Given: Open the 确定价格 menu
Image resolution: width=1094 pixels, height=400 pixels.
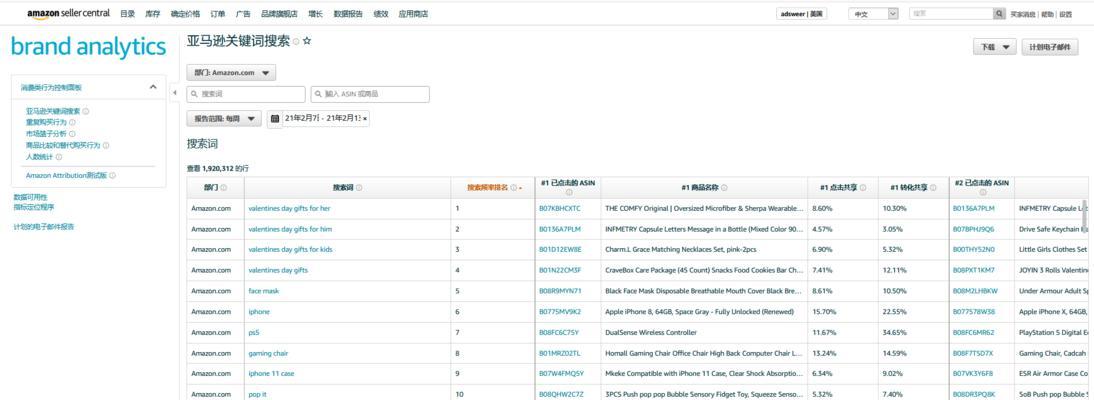Looking at the screenshot, I should click(x=185, y=14).
